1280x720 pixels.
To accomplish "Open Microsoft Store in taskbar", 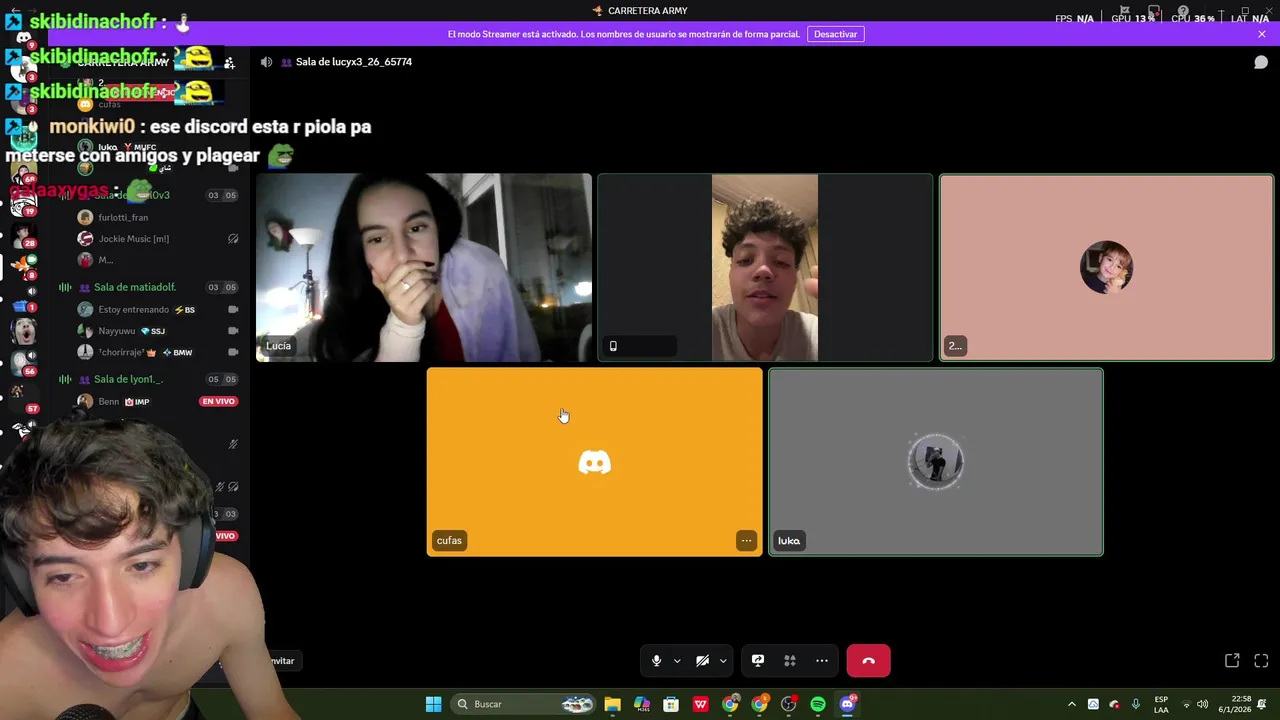I will 671,704.
